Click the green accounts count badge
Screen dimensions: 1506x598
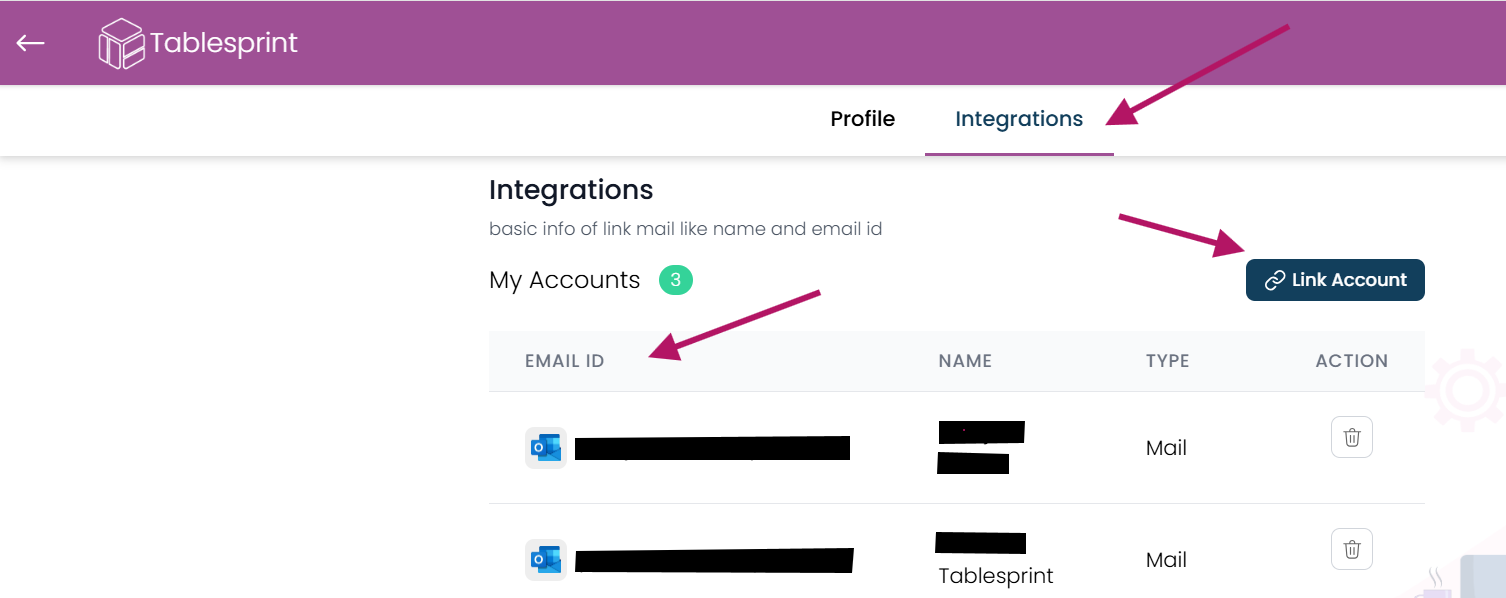click(x=676, y=280)
